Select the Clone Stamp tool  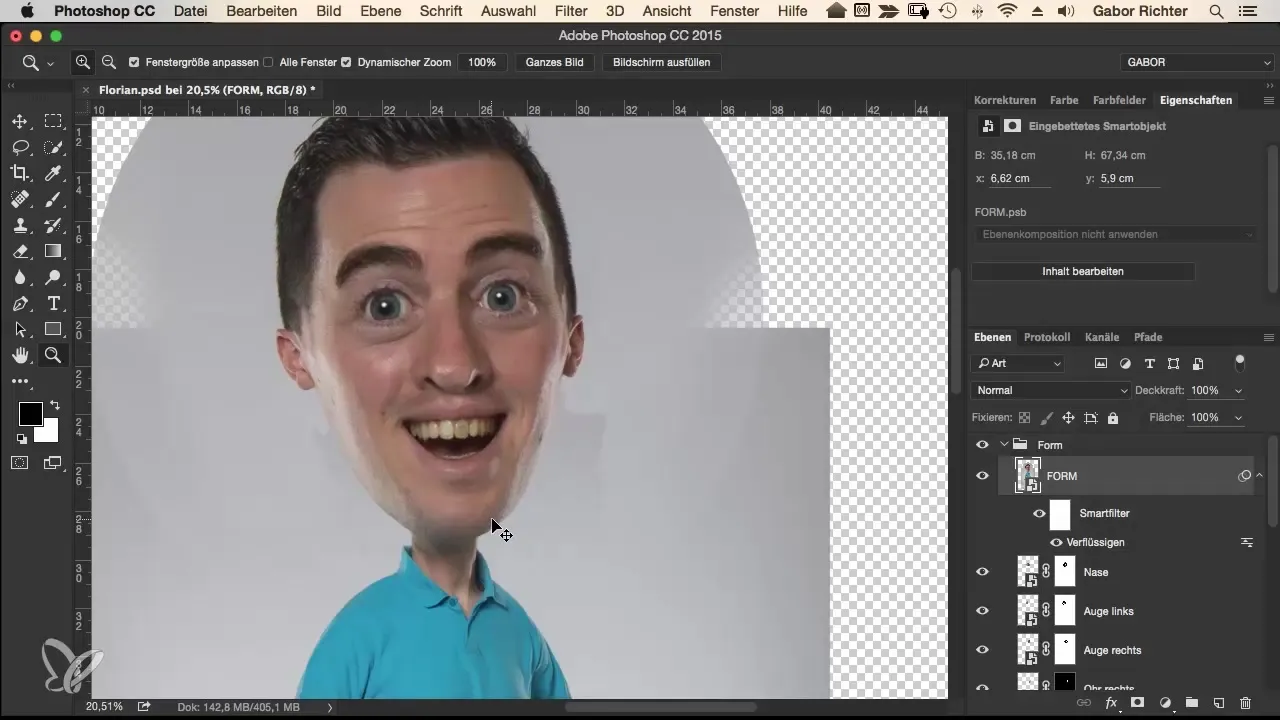click(20, 225)
